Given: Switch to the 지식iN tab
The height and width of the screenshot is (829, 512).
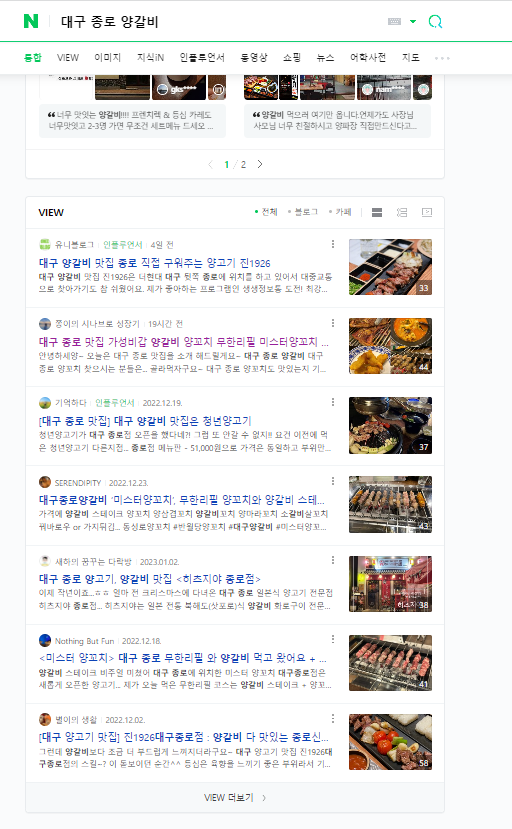Looking at the screenshot, I should point(151,57).
